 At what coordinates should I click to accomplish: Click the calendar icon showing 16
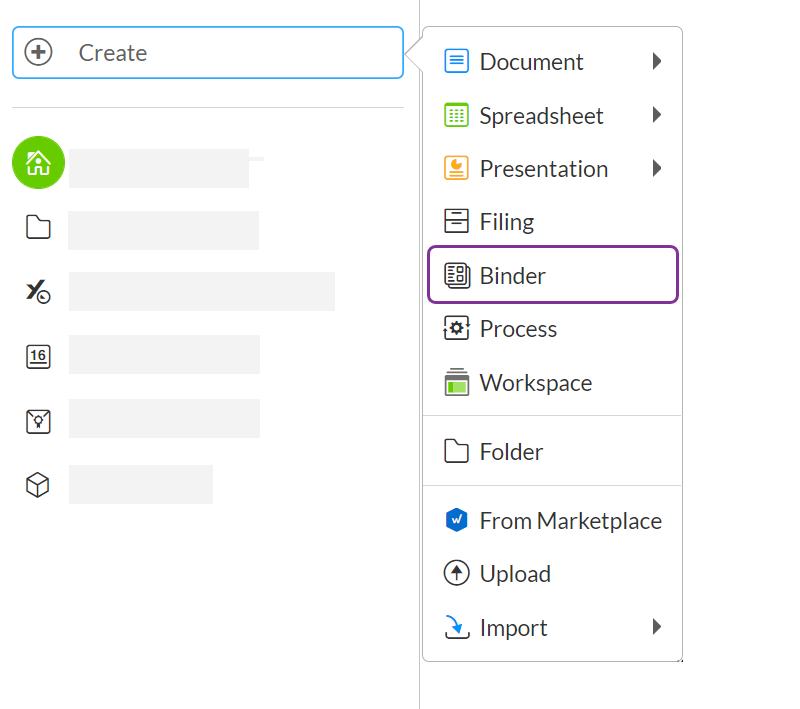pyautogui.click(x=37, y=356)
